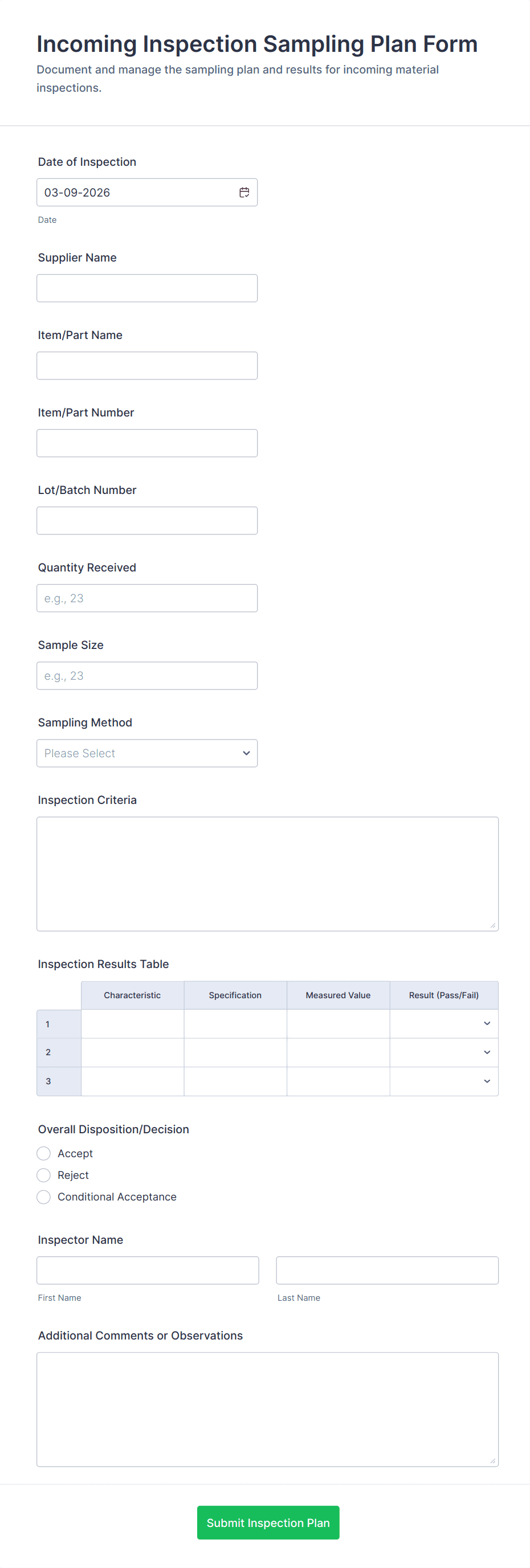Click into Lot/Batch Number field
Image resolution: width=530 pixels, height=1568 pixels.
pyautogui.click(x=146, y=520)
